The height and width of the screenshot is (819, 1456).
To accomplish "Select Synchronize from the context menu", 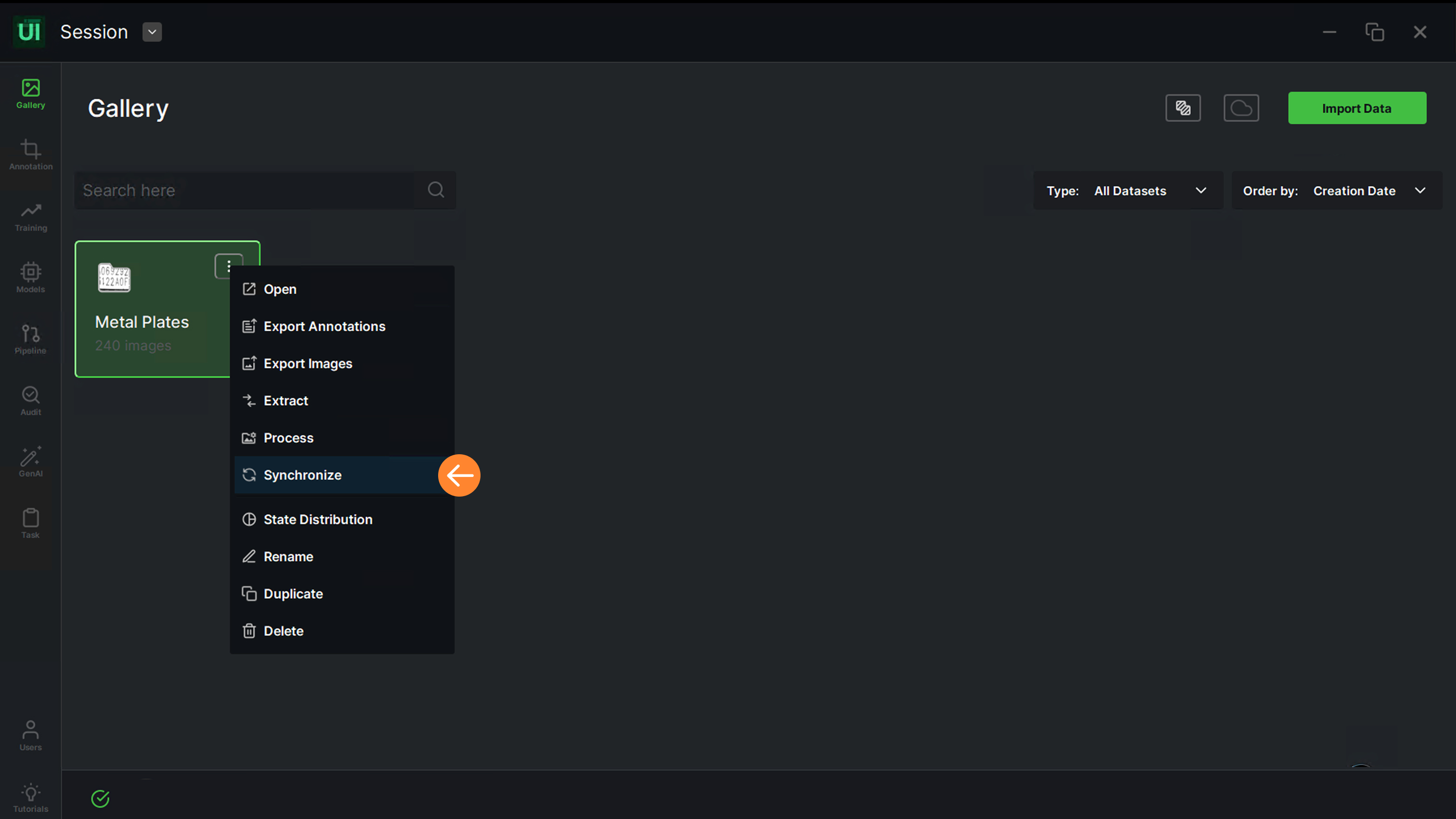I will 303,475.
